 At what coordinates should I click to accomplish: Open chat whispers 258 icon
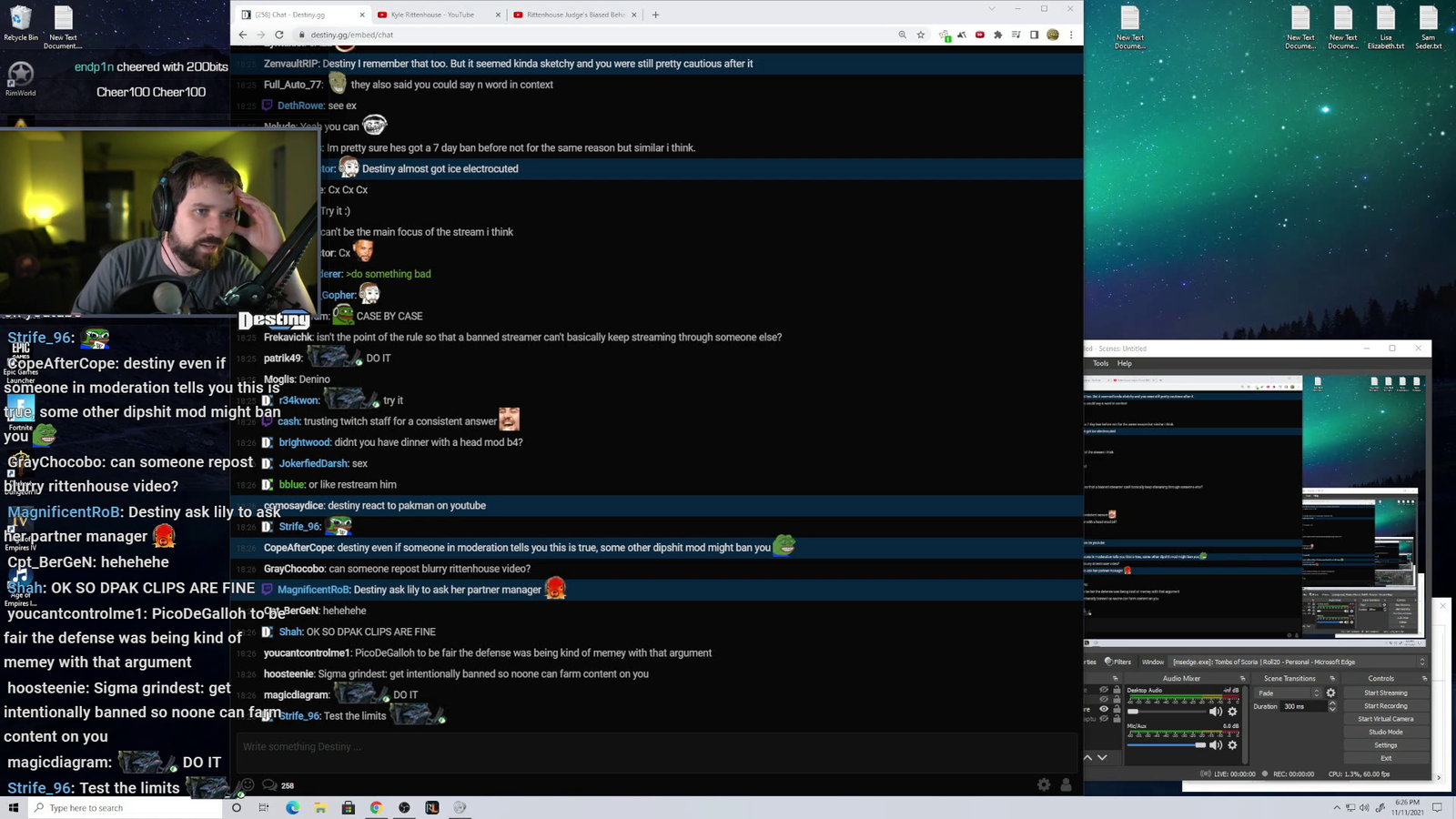point(278,784)
